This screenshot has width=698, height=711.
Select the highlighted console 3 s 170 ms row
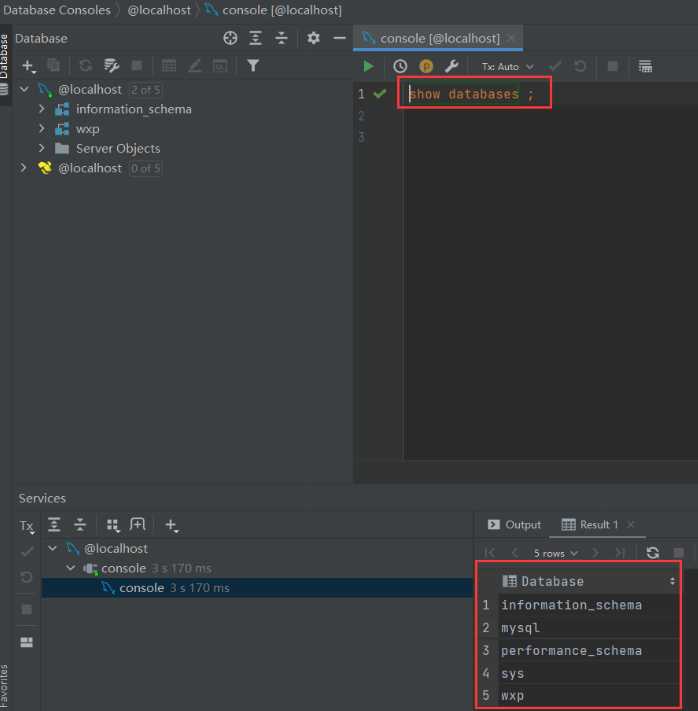(257, 588)
